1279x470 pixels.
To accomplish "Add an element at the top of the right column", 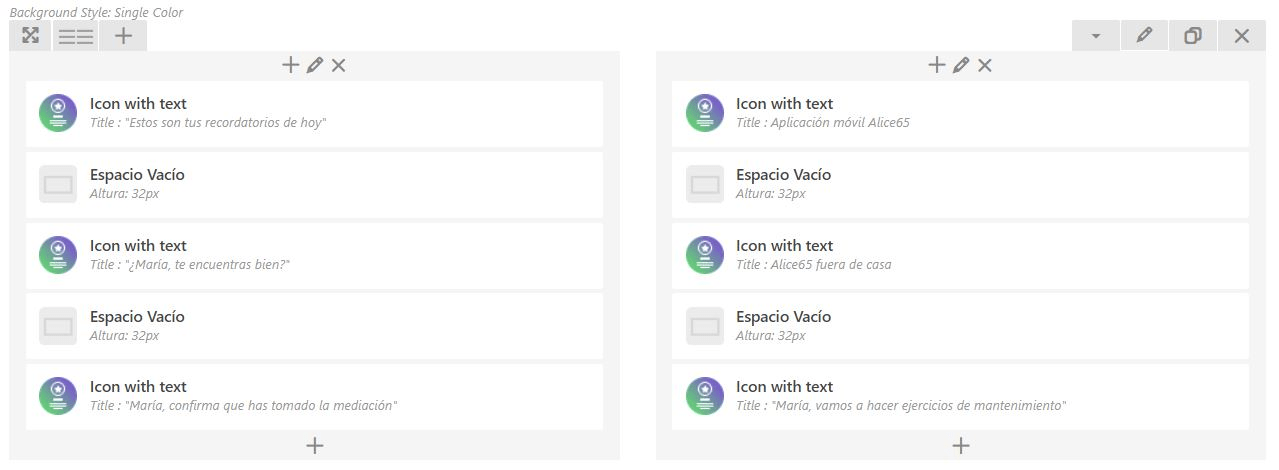I will click(937, 65).
